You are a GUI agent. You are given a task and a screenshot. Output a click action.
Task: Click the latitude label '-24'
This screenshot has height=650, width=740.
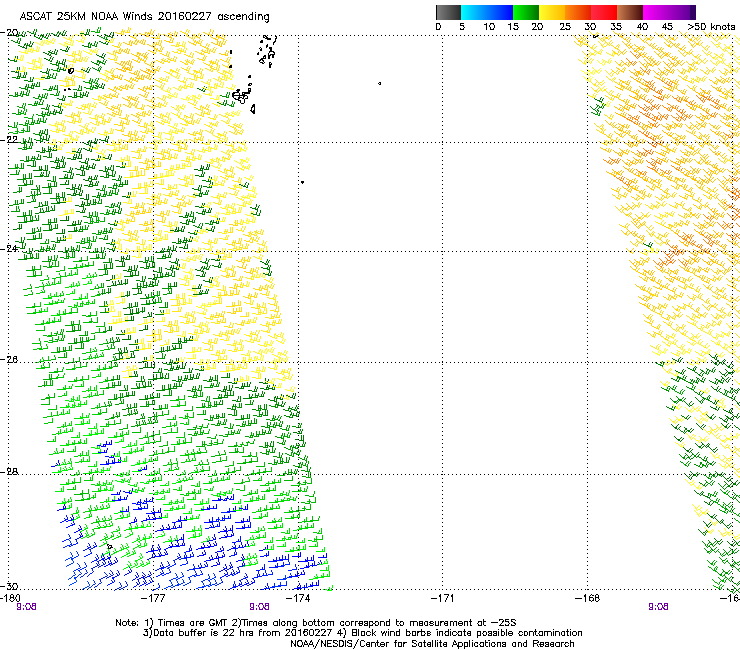click(9, 249)
